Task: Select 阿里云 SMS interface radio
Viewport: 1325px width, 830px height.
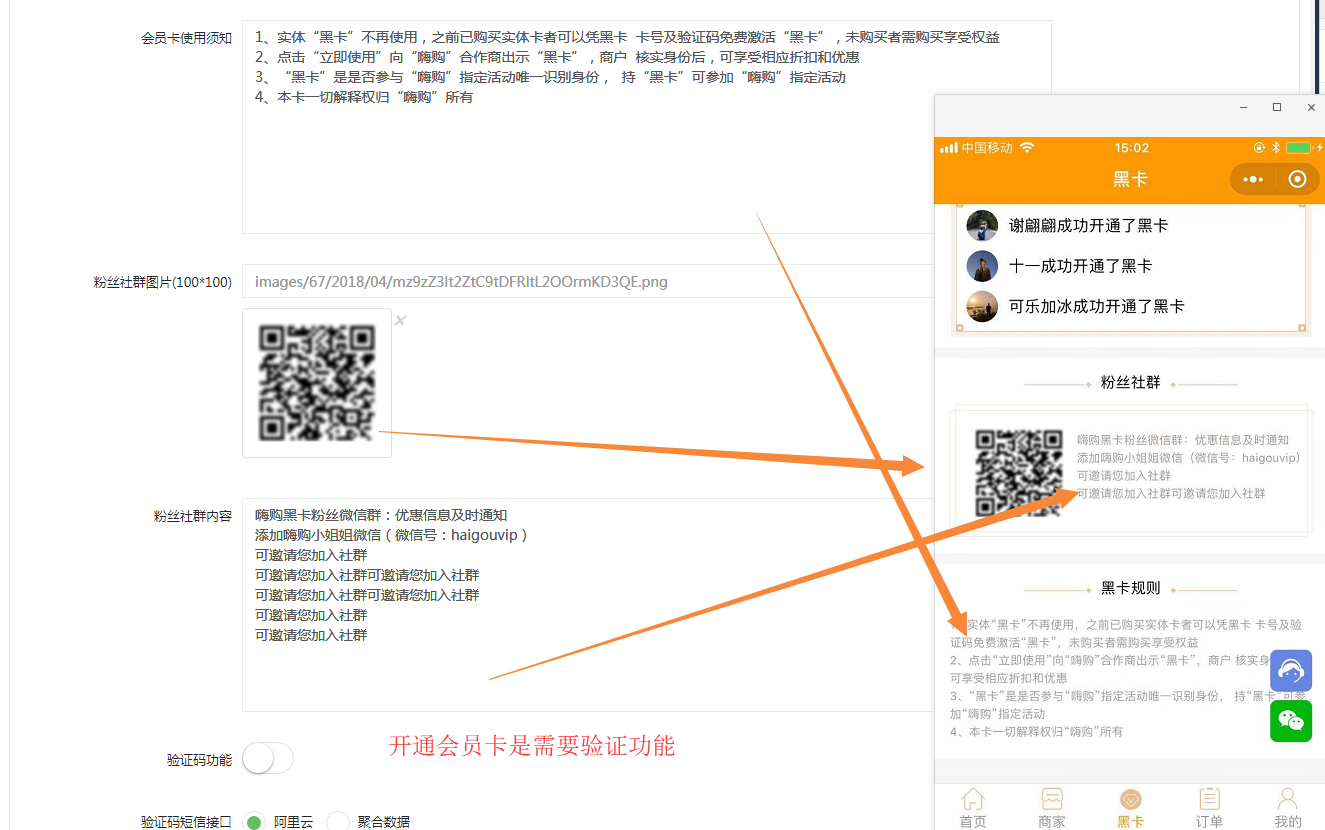Action: (254, 822)
